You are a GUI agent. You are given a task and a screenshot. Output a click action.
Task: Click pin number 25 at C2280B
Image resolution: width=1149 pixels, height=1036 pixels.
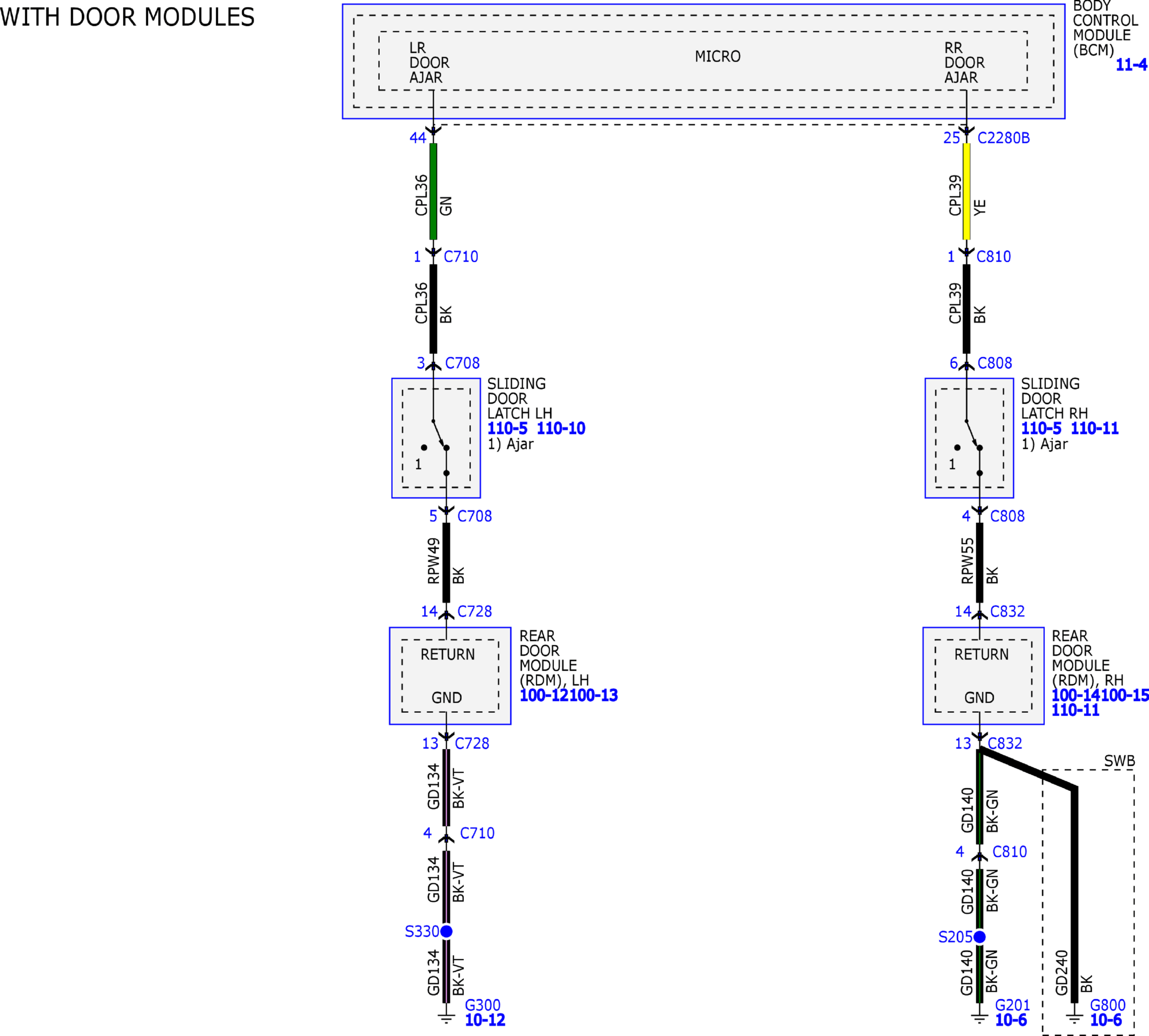pyautogui.click(x=952, y=138)
